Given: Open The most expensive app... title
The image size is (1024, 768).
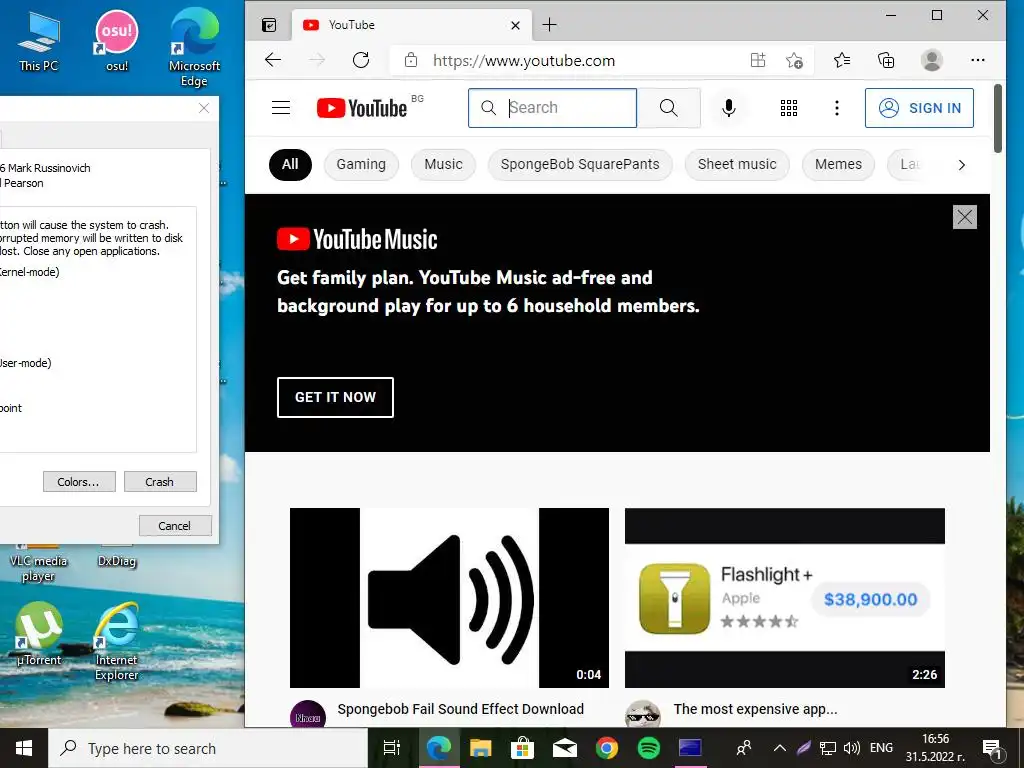Looking at the screenshot, I should point(755,709).
